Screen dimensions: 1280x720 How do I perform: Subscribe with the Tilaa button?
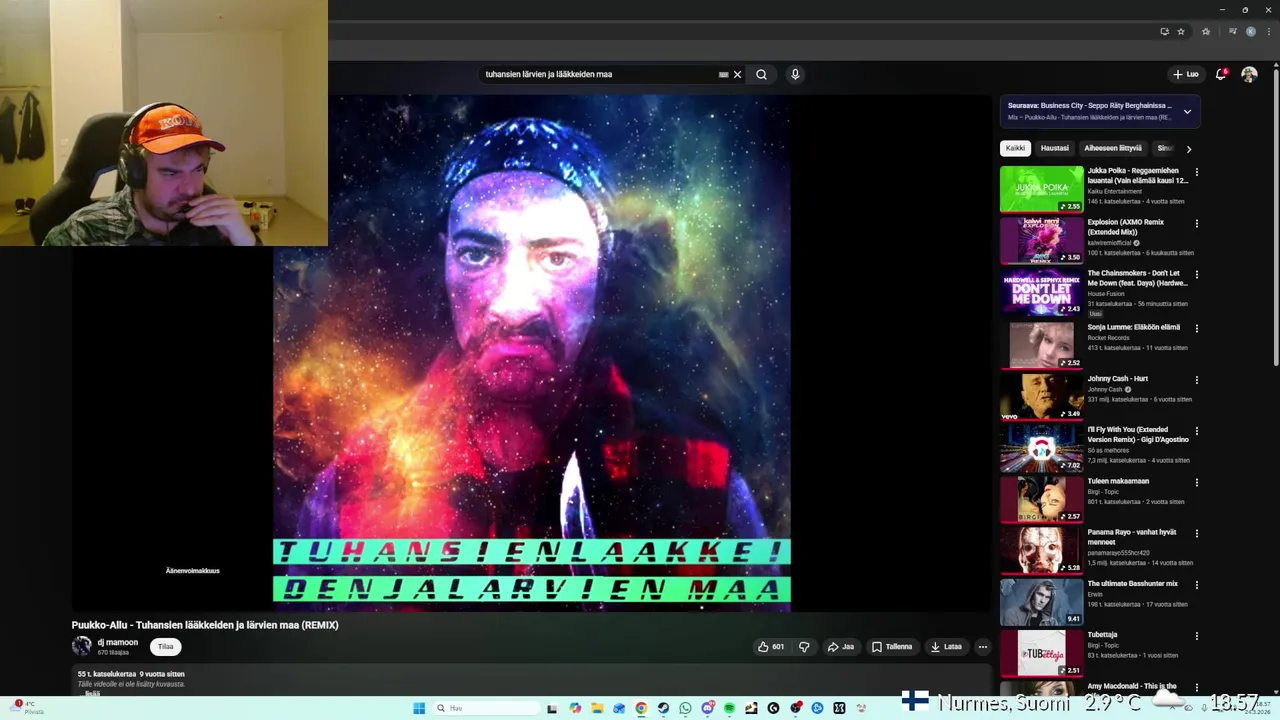[166, 646]
